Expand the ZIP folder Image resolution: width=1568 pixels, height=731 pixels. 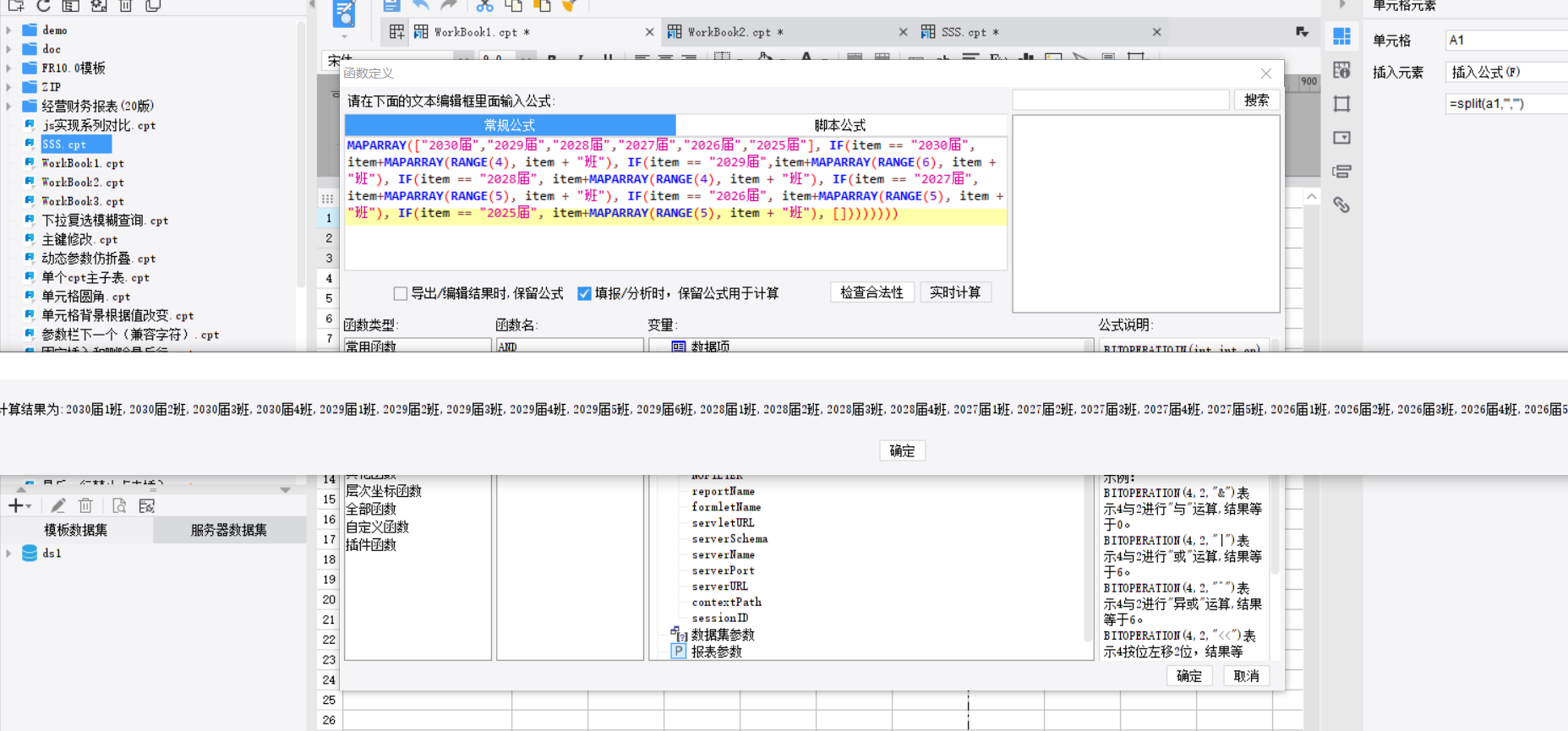(8, 87)
